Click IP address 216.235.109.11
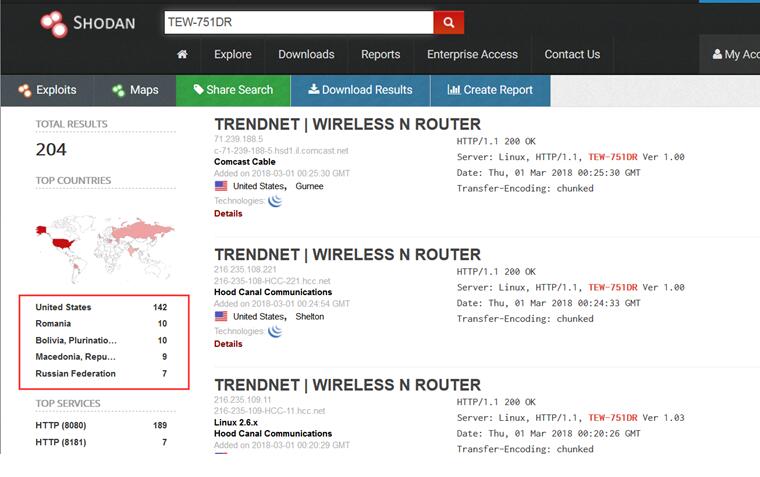 click(242, 400)
